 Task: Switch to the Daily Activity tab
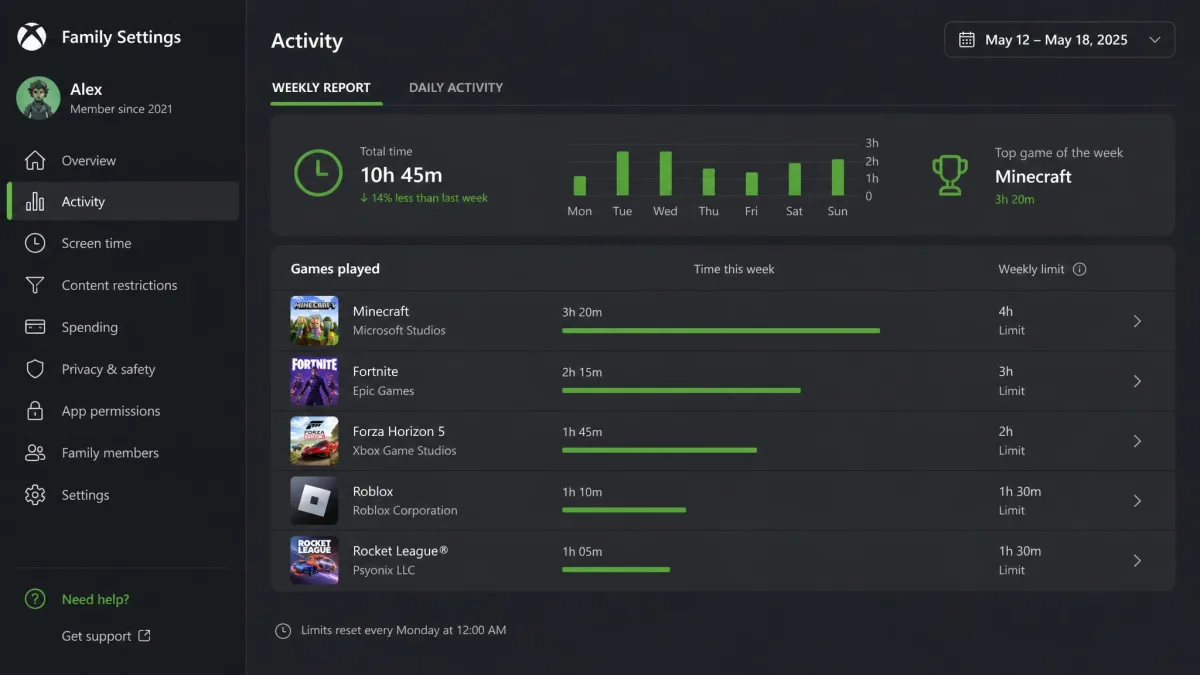[456, 88]
